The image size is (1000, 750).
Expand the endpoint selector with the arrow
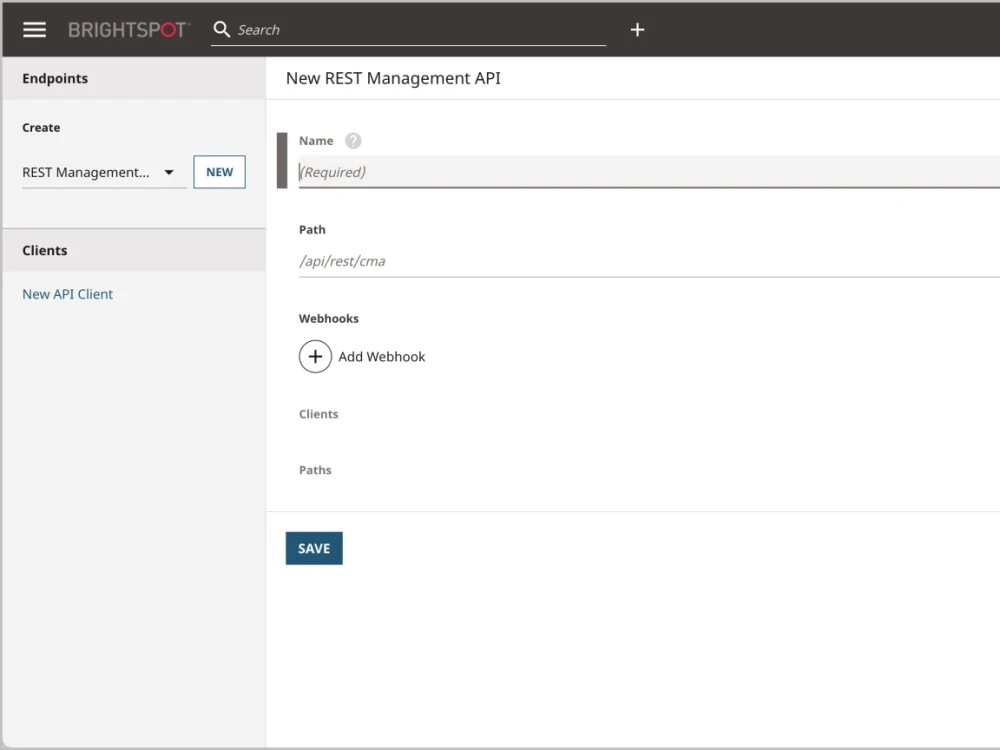pyautogui.click(x=169, y=172)
